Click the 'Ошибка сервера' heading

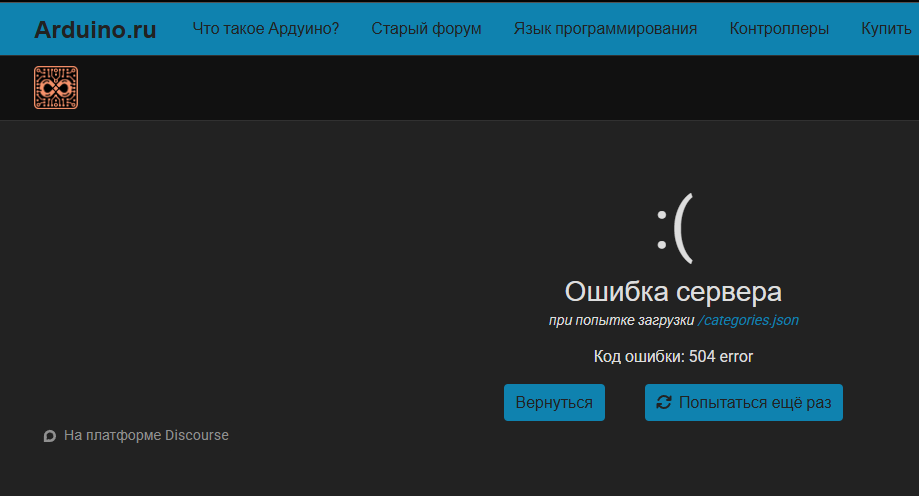click(673, 292)
